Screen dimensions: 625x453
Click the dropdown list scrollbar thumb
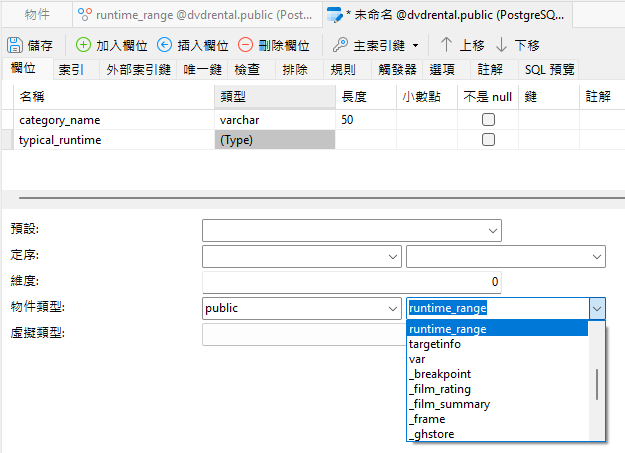597,384
